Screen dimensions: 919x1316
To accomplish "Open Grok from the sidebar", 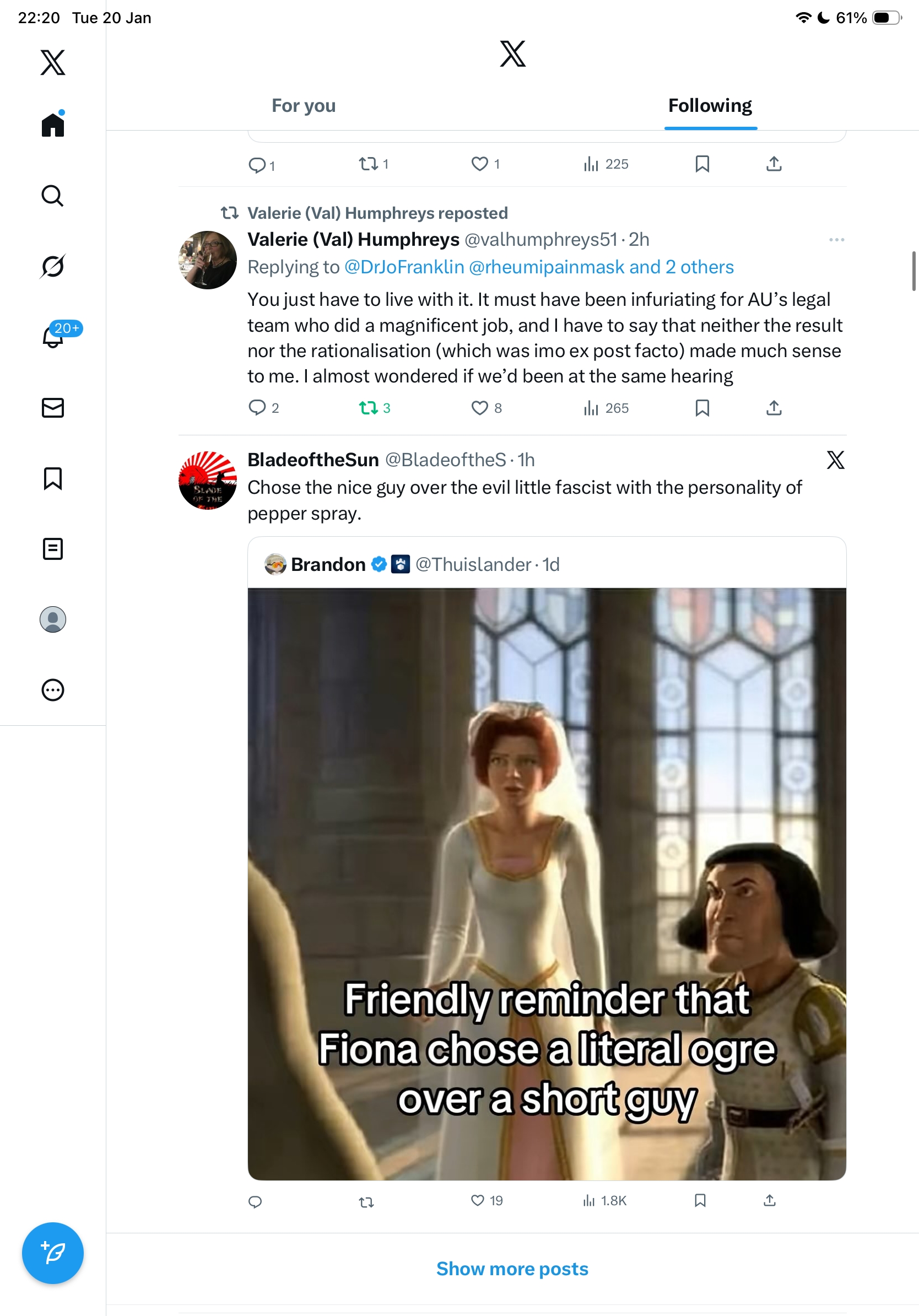I will (x=53, y=267).
